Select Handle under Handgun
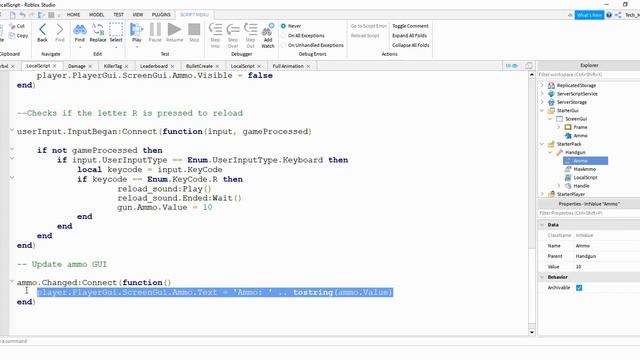Screen dimensions: 640x360 coord(581,186)
